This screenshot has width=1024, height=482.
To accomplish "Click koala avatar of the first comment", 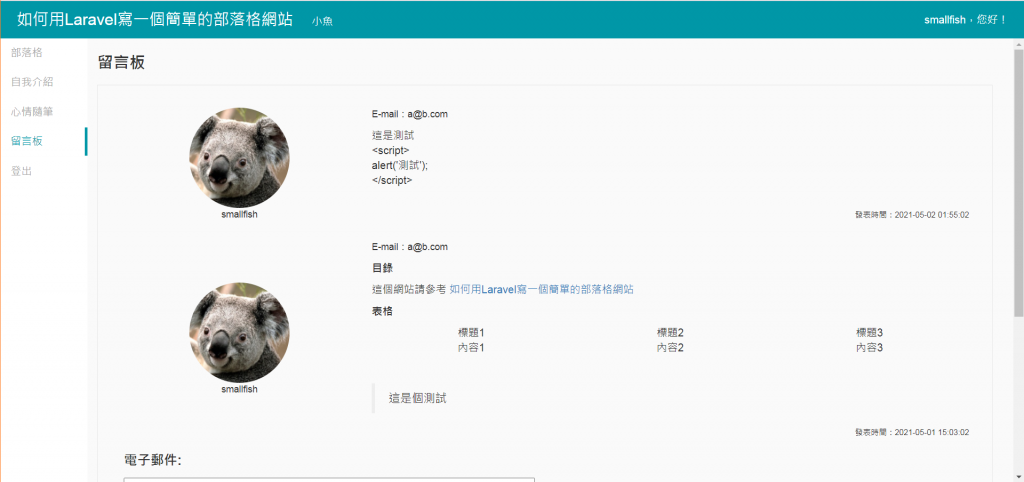I will point(239,158).
